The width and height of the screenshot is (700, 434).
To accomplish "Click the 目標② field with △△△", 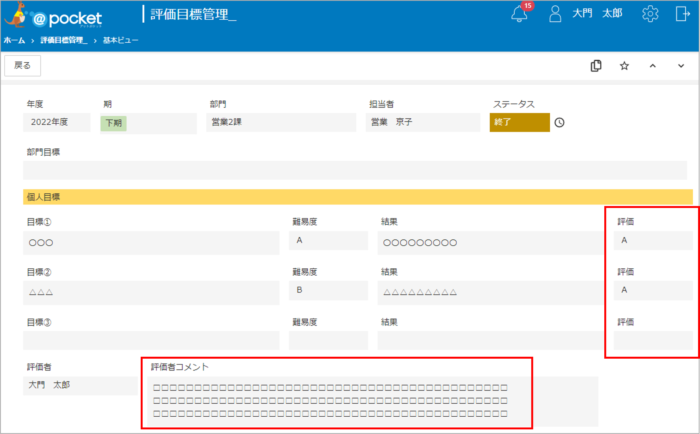I will coord(151,293).
